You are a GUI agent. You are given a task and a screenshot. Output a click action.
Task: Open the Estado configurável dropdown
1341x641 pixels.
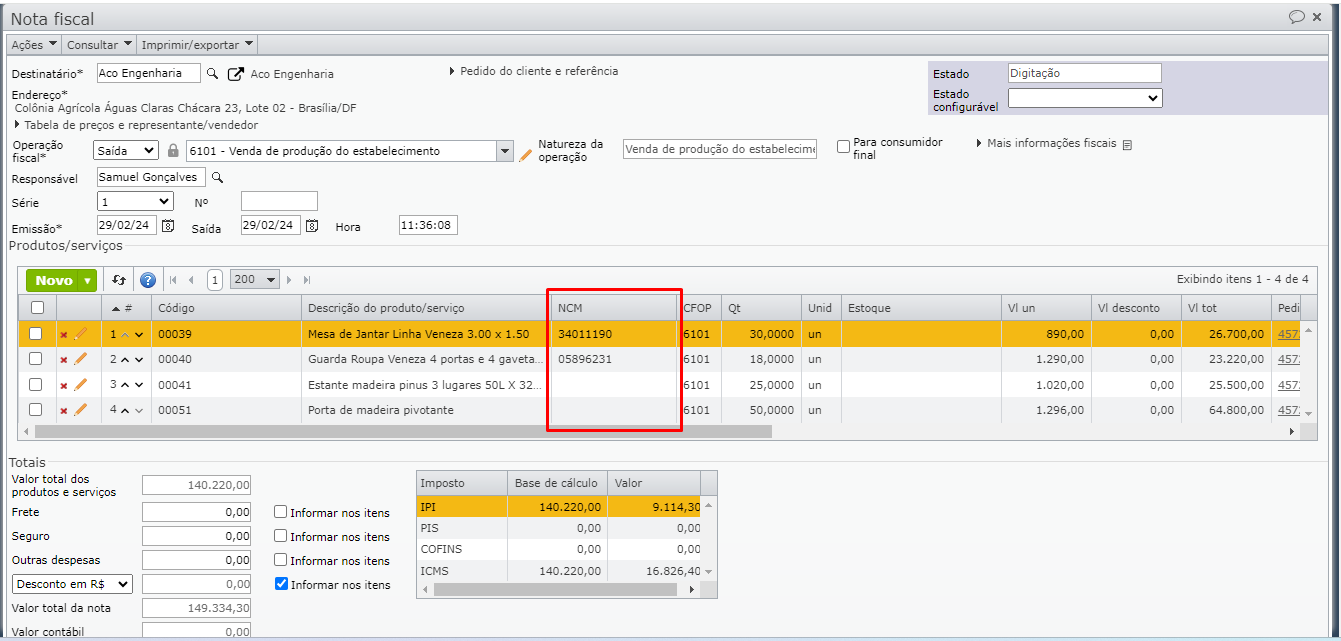(1085, 98)
